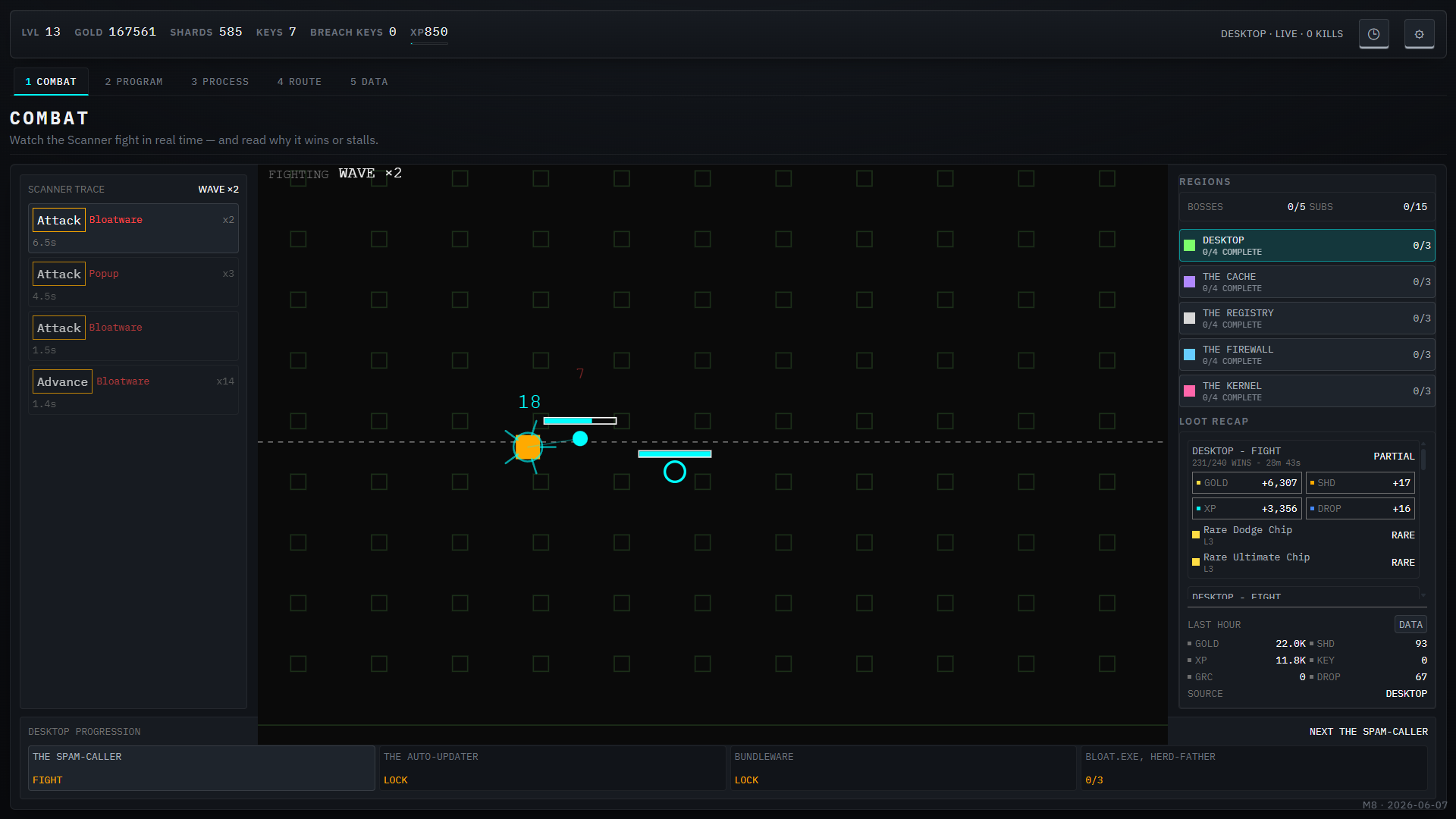The width and height of the screenshot is (1456, 819).
Task: Select The Spam-Caller FIGHT stage card
Action: point(202,768)
